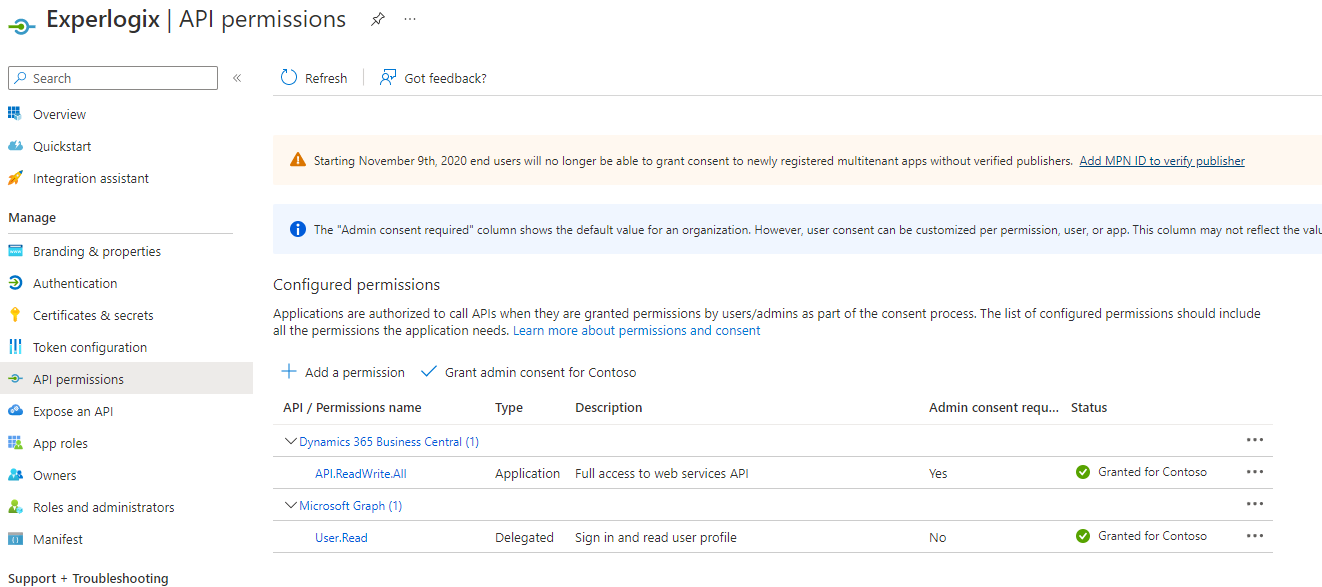Click the Manifest icon in the sidebar
Screen dimensions: 1322x587
point(15,539)
